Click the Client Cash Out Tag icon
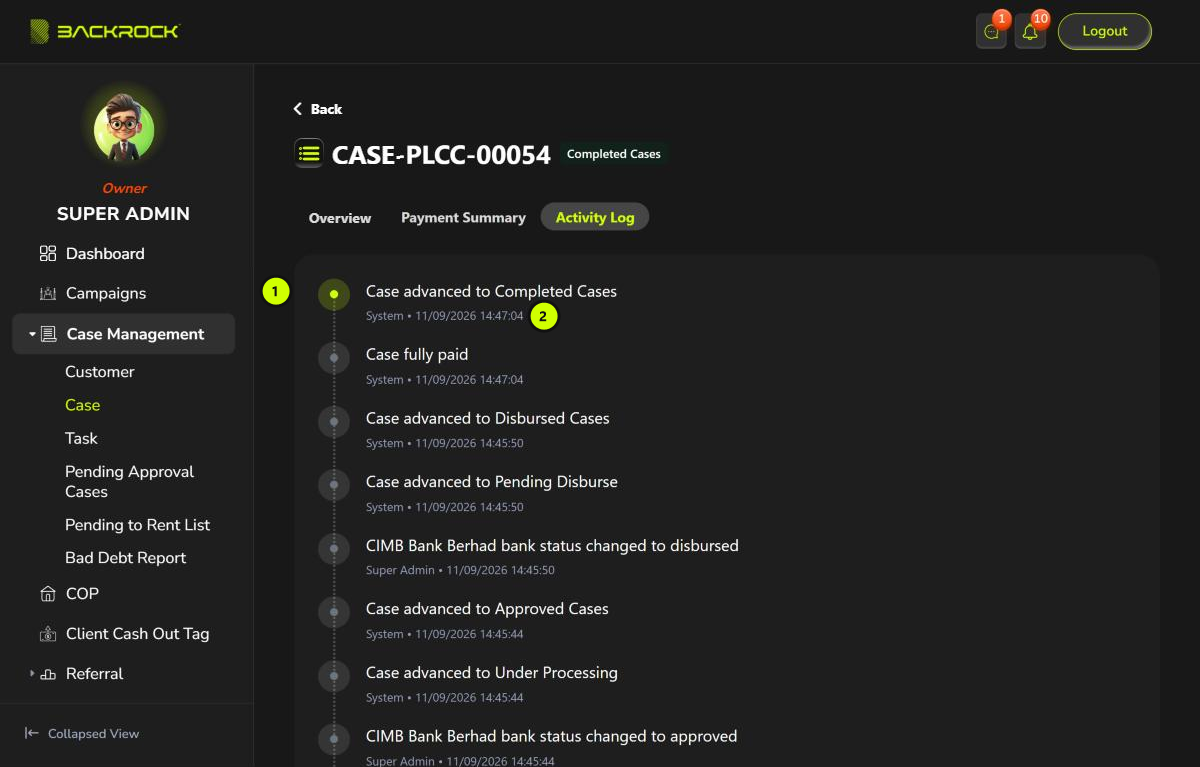Image resolution: width=1200 pixels, height=767 pixels. pyautogui.click(x=48, y=634)
